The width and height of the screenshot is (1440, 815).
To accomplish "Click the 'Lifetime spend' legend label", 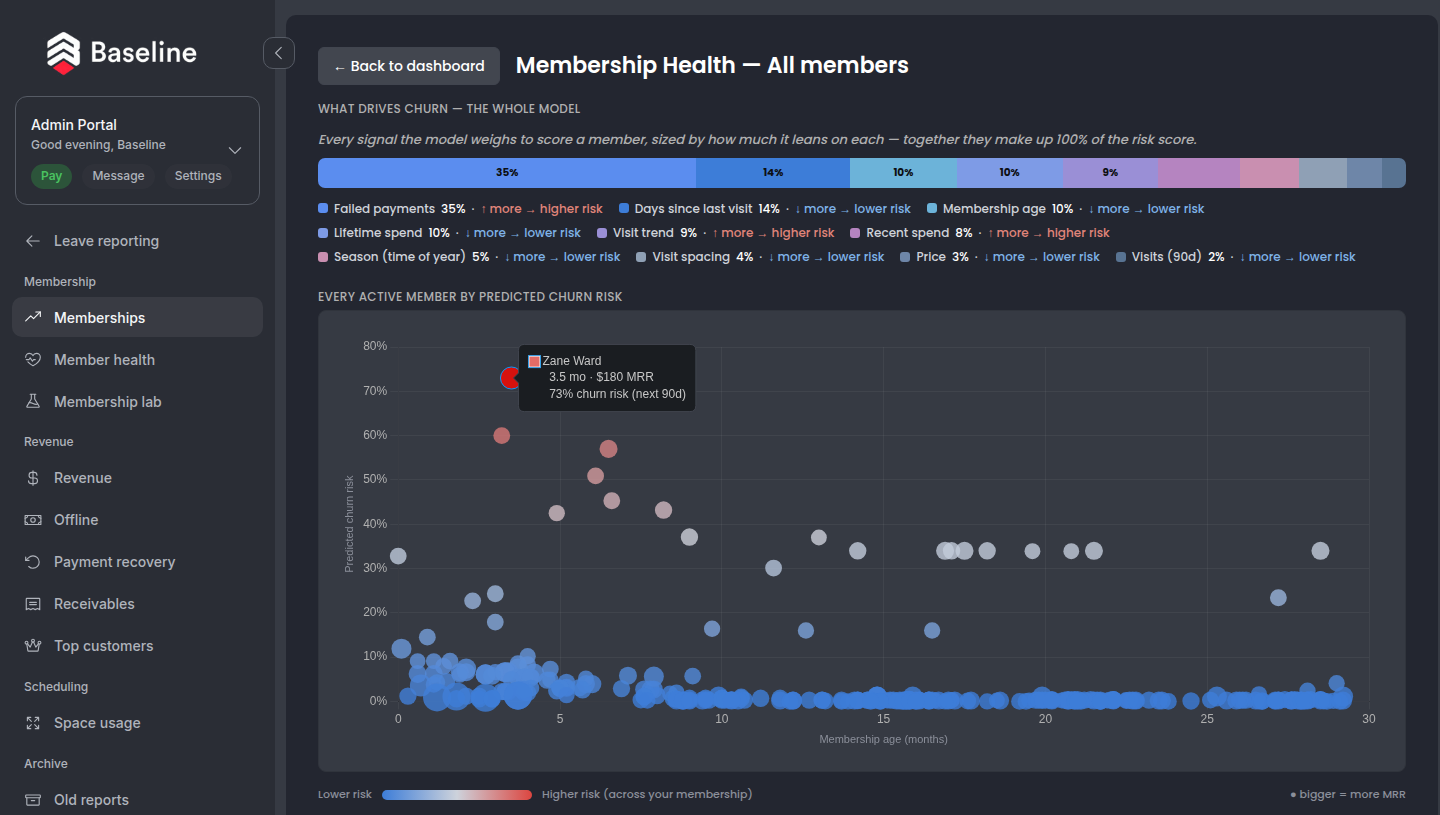I will click(x=378, y=233).
